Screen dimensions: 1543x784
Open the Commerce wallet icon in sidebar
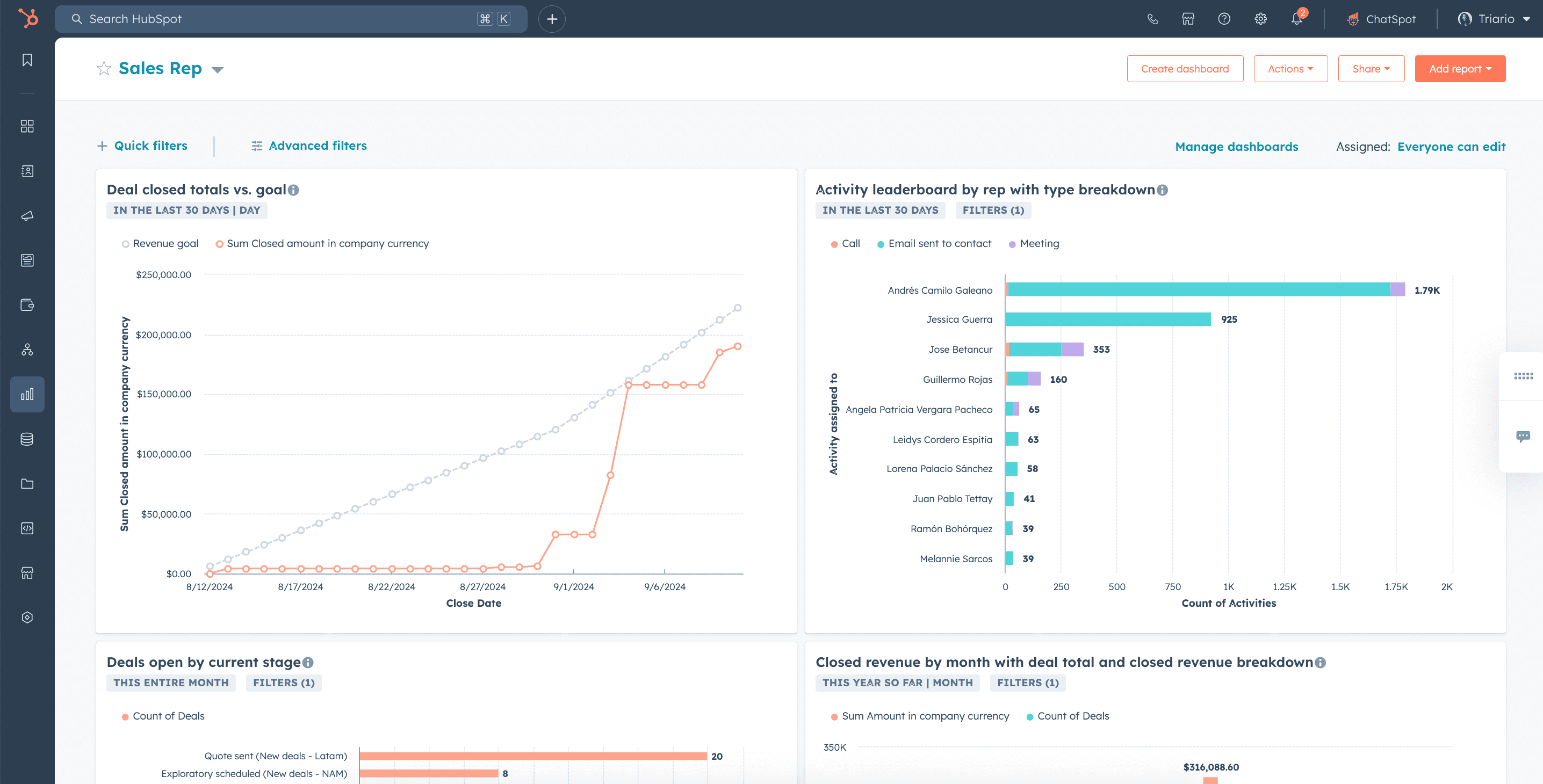pyautogui.click(x=27, y=305)
